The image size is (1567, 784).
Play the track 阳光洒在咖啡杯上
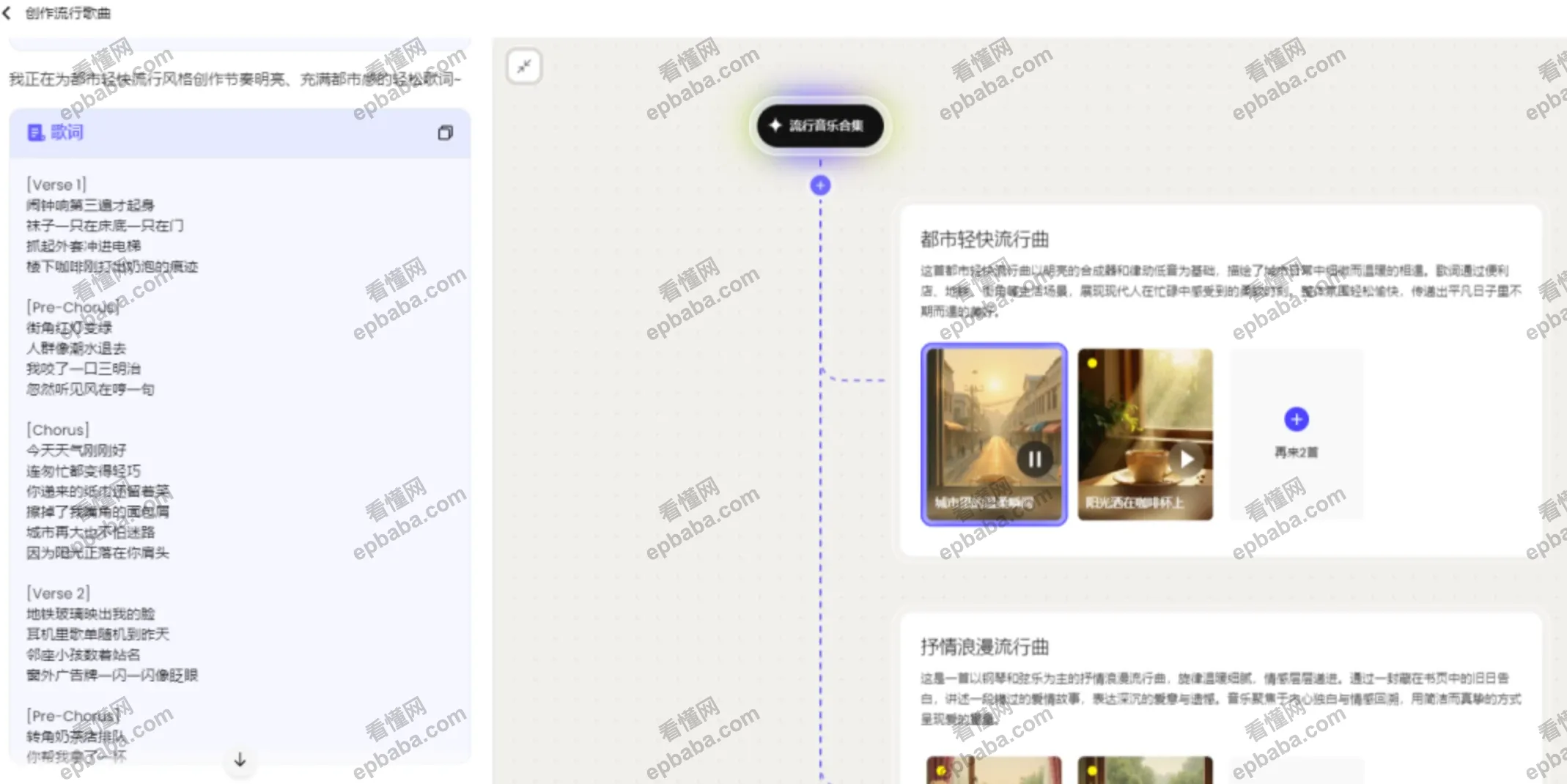coord(1186,459)
